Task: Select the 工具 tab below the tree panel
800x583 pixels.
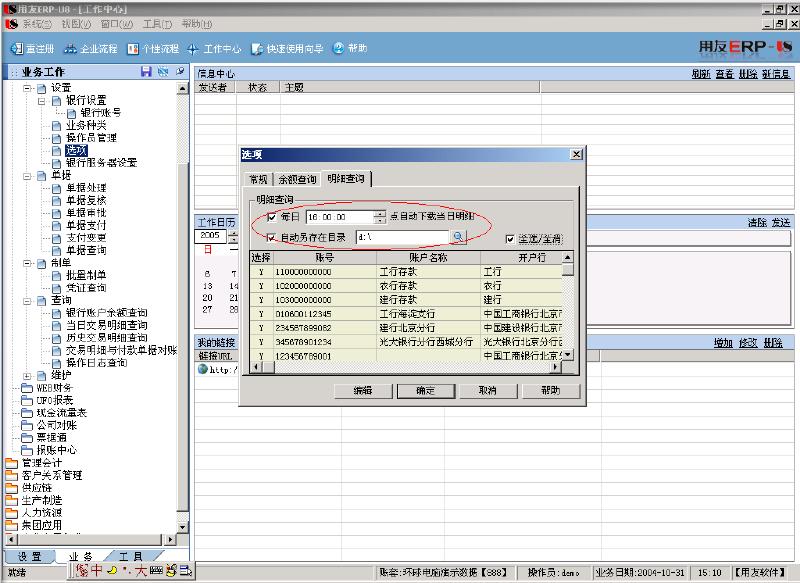Action: coord(131,556)
